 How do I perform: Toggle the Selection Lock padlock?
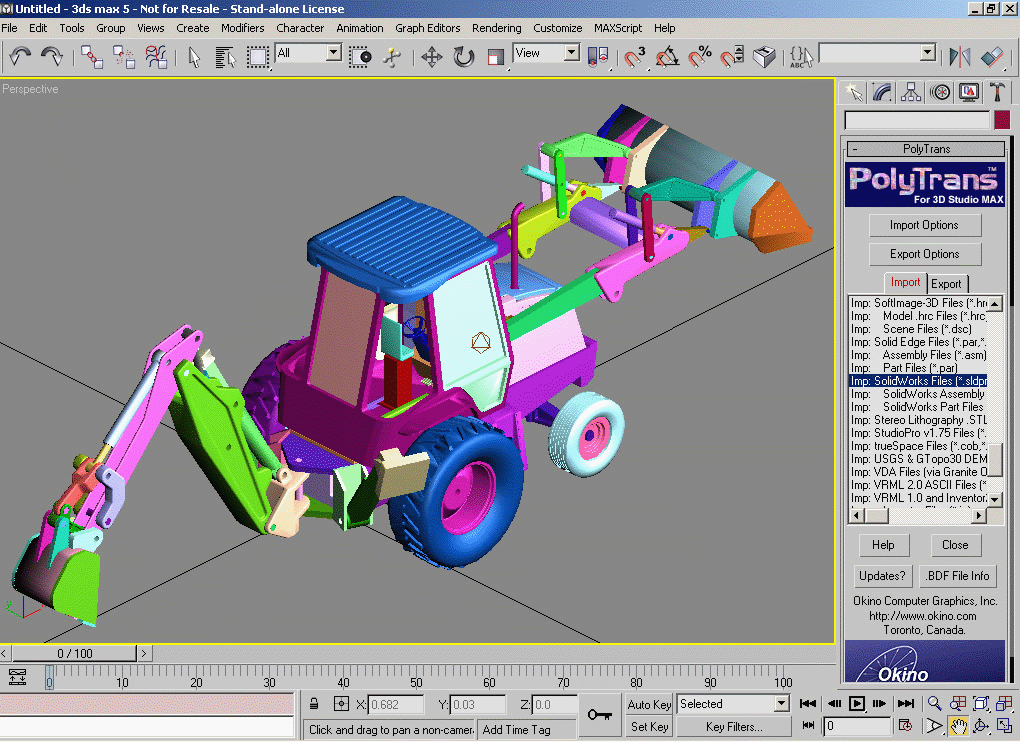point(314,704)
